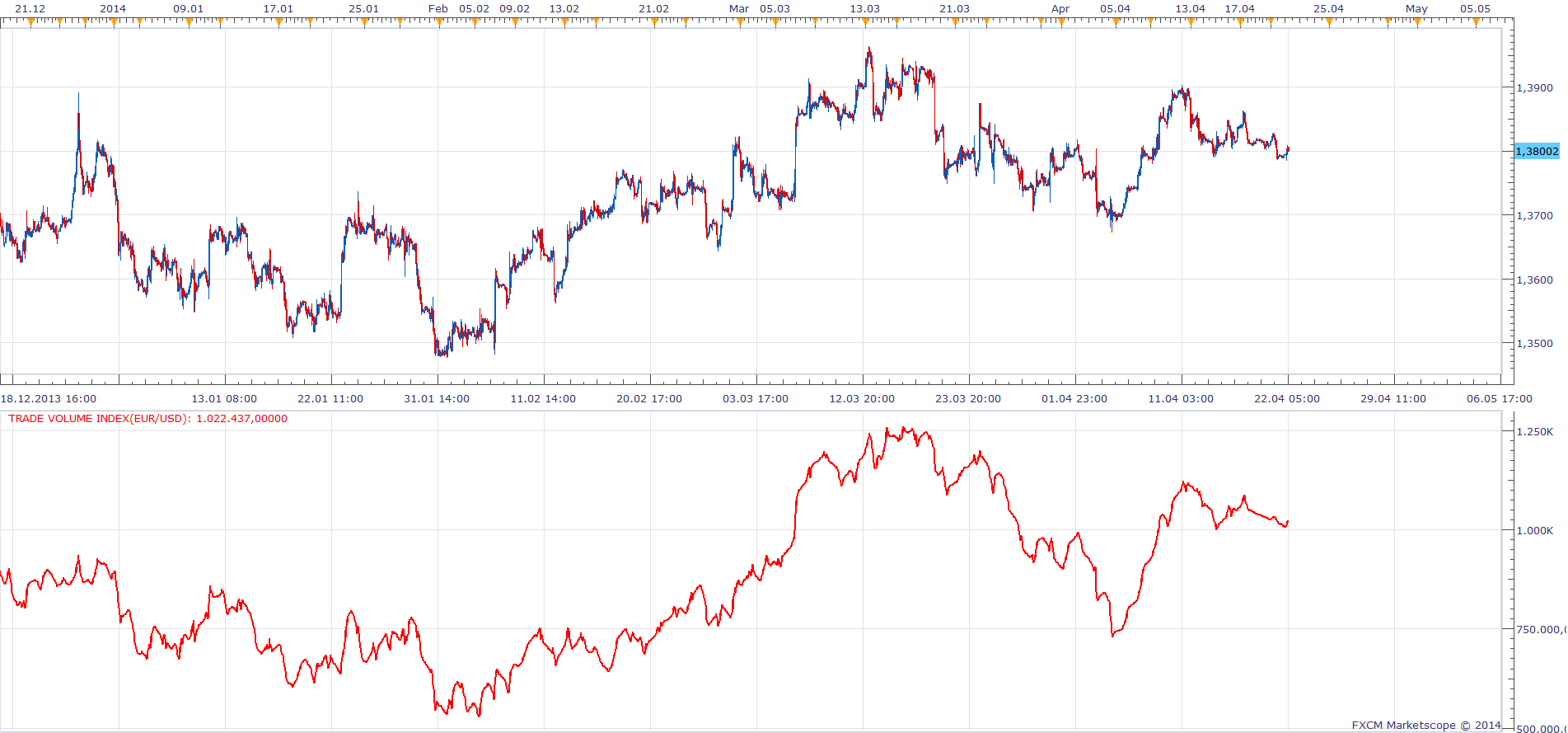The height and width of the screenshot is (733, 1568).
Task: Click the 11.04 03:00 time label
Action: pos(1181,399)
